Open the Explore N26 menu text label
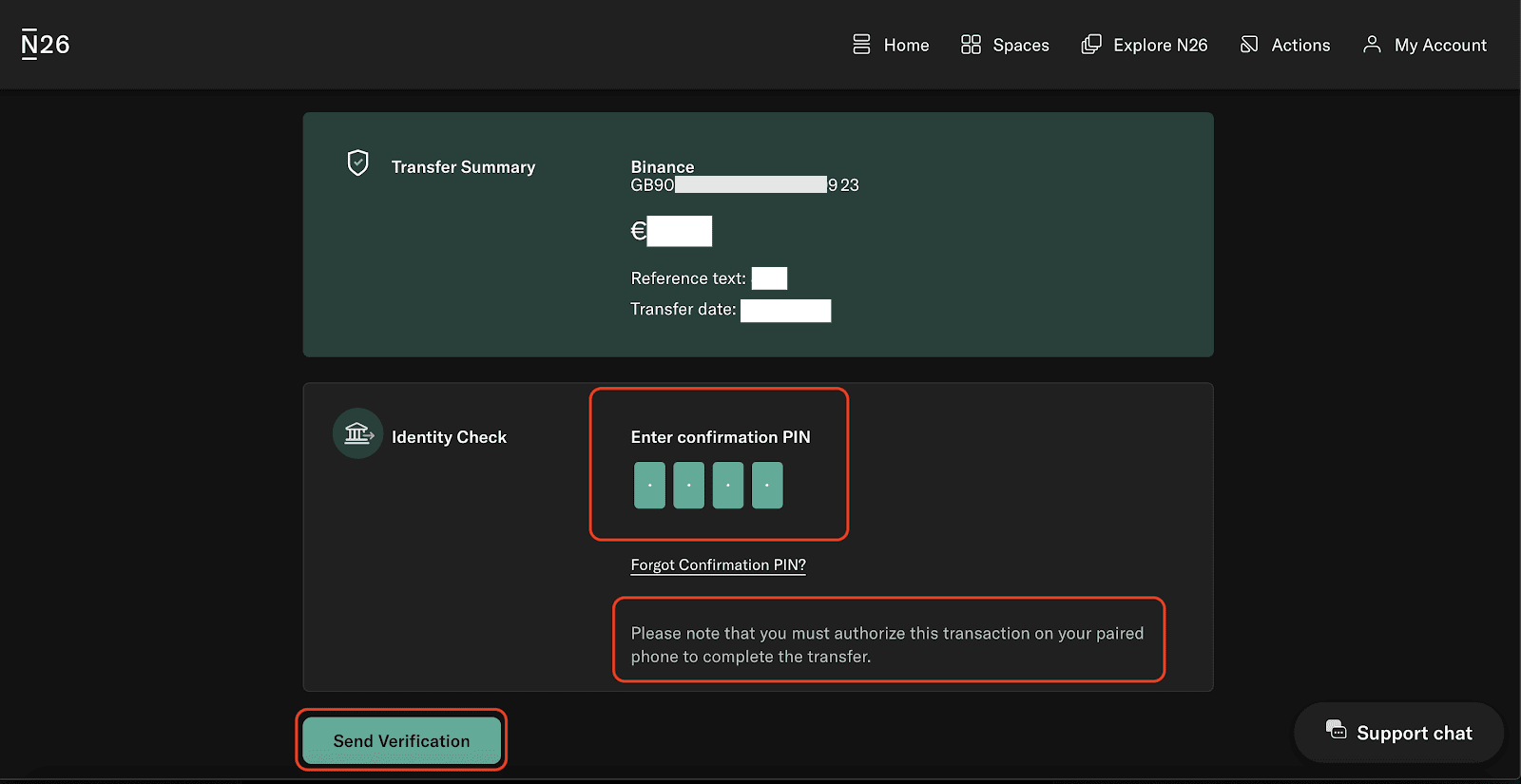 1160,46
